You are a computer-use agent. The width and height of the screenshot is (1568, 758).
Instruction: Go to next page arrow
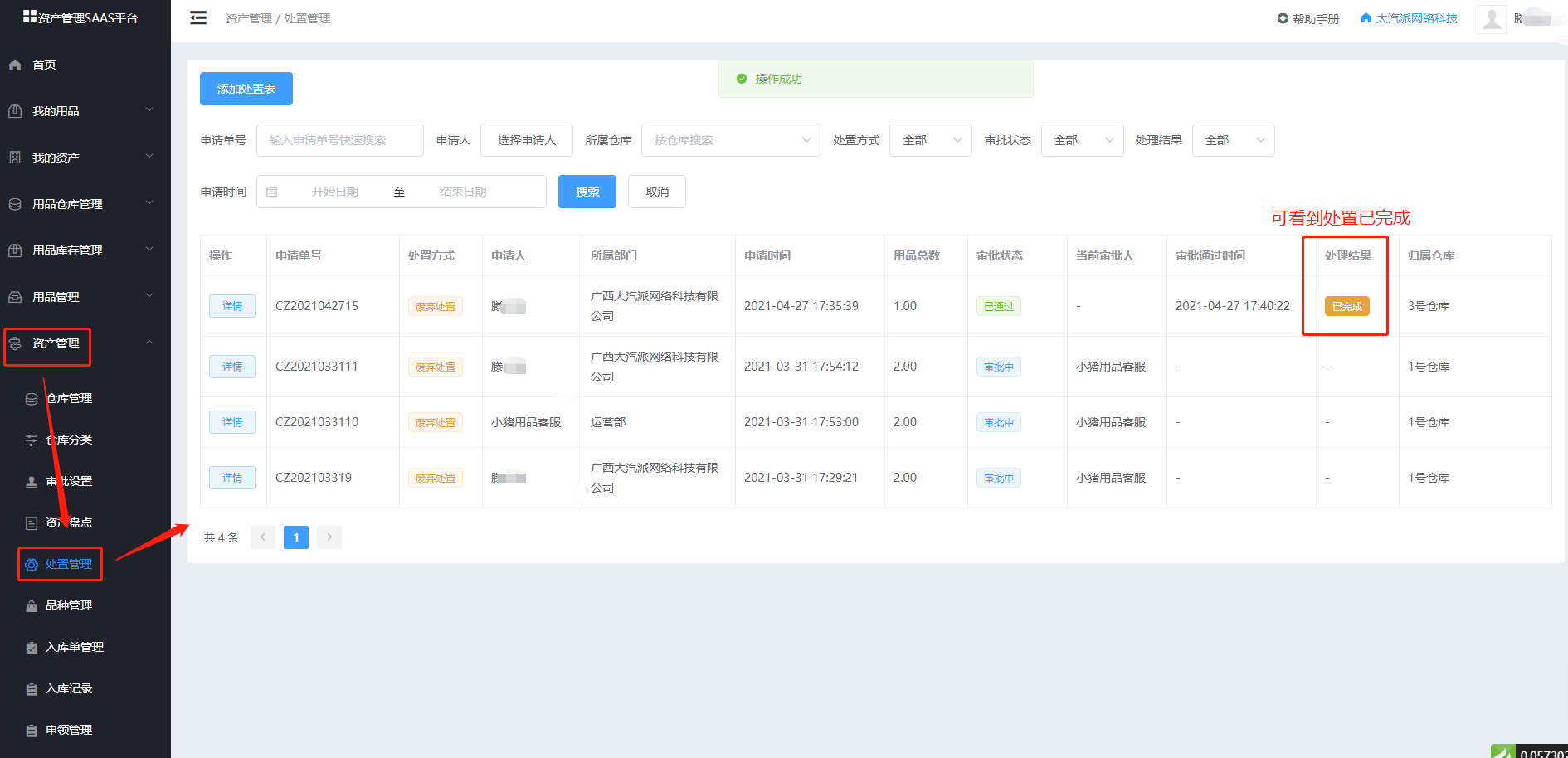click(329, 537)
